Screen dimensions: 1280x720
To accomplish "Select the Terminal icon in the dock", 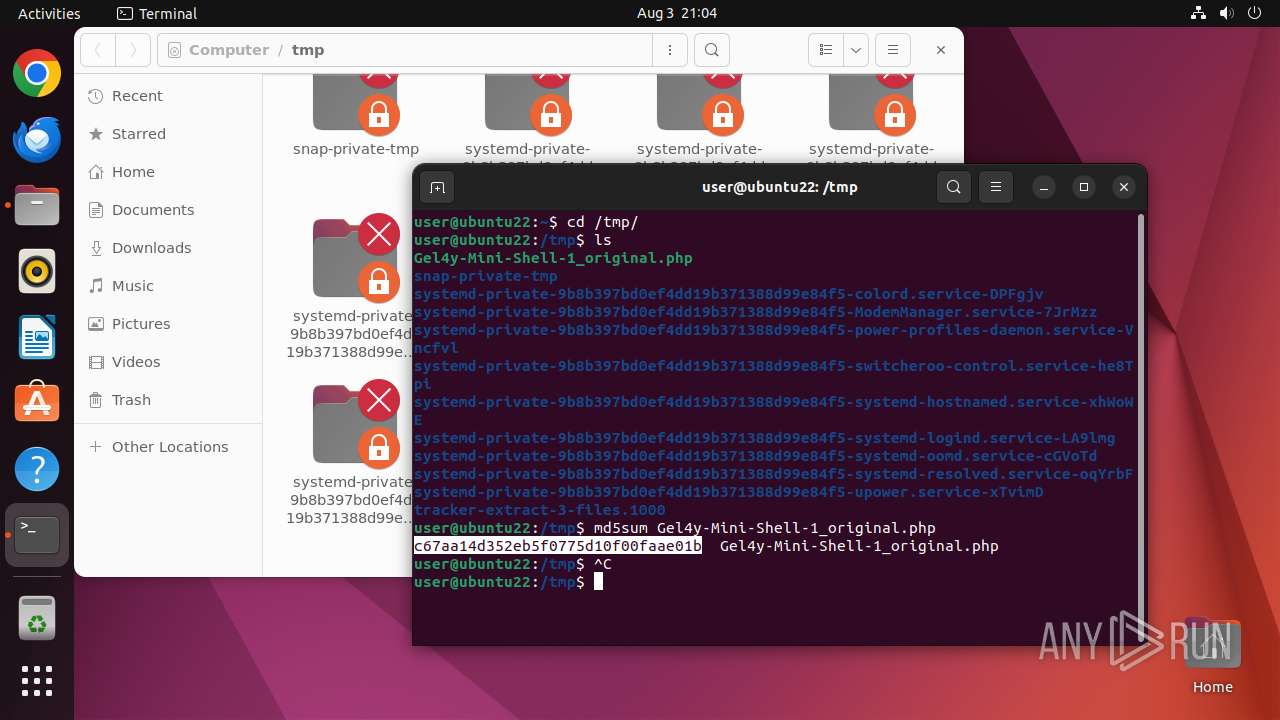I will coord(37,535).
